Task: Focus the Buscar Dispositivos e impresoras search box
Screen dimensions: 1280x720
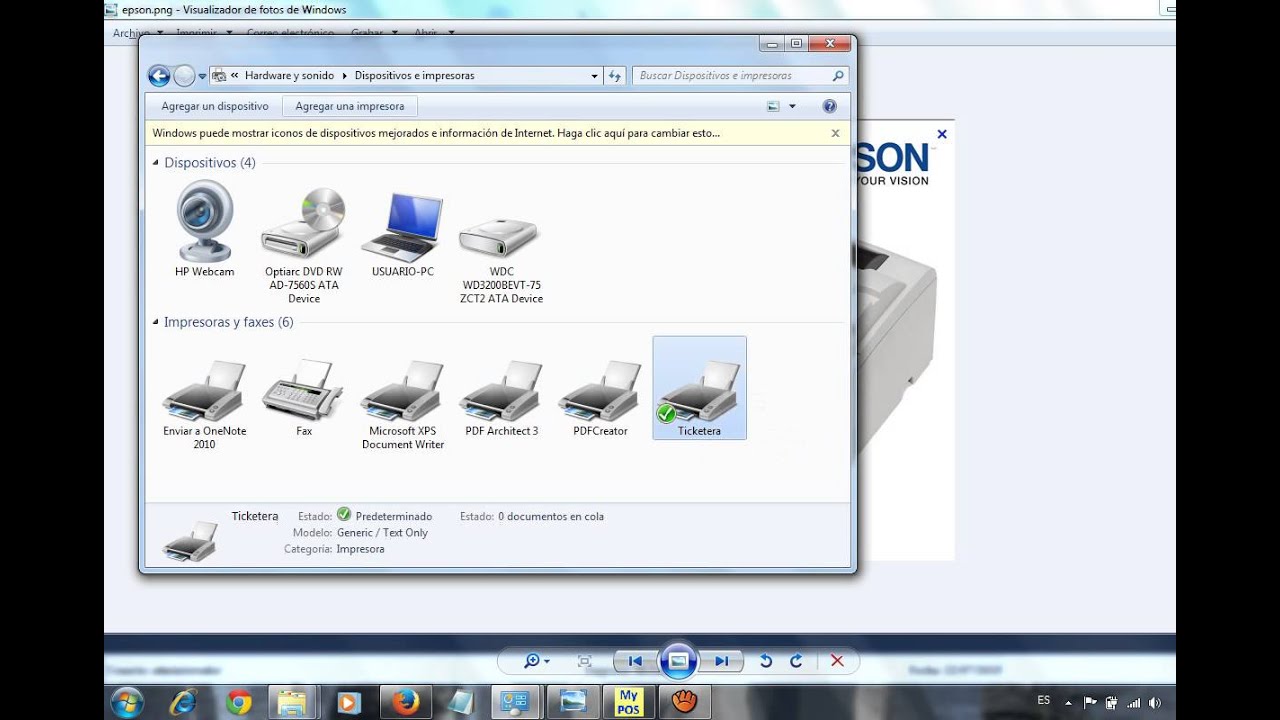Action: [x=740, y=76]
